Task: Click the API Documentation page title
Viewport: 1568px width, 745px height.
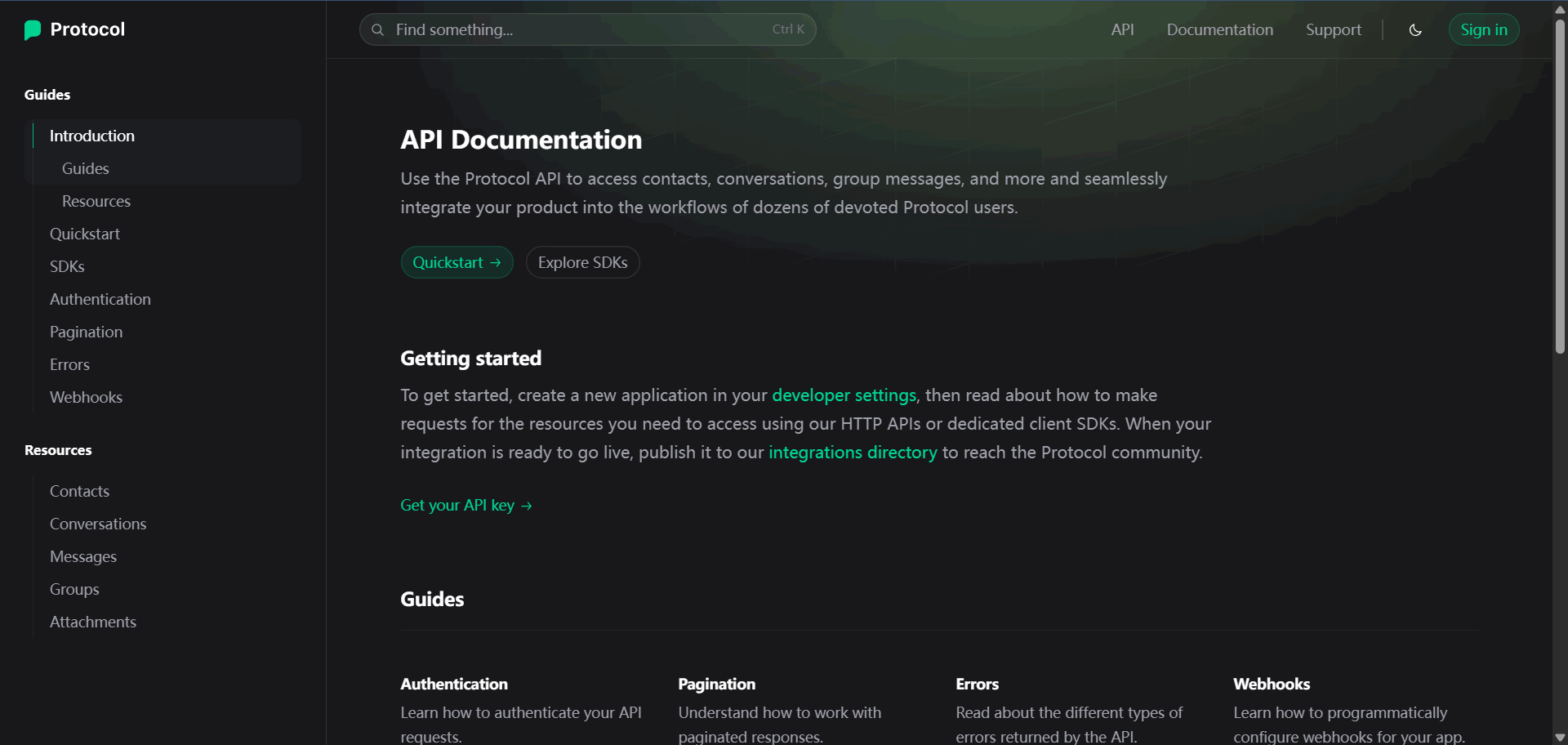Action: [521, 140]
